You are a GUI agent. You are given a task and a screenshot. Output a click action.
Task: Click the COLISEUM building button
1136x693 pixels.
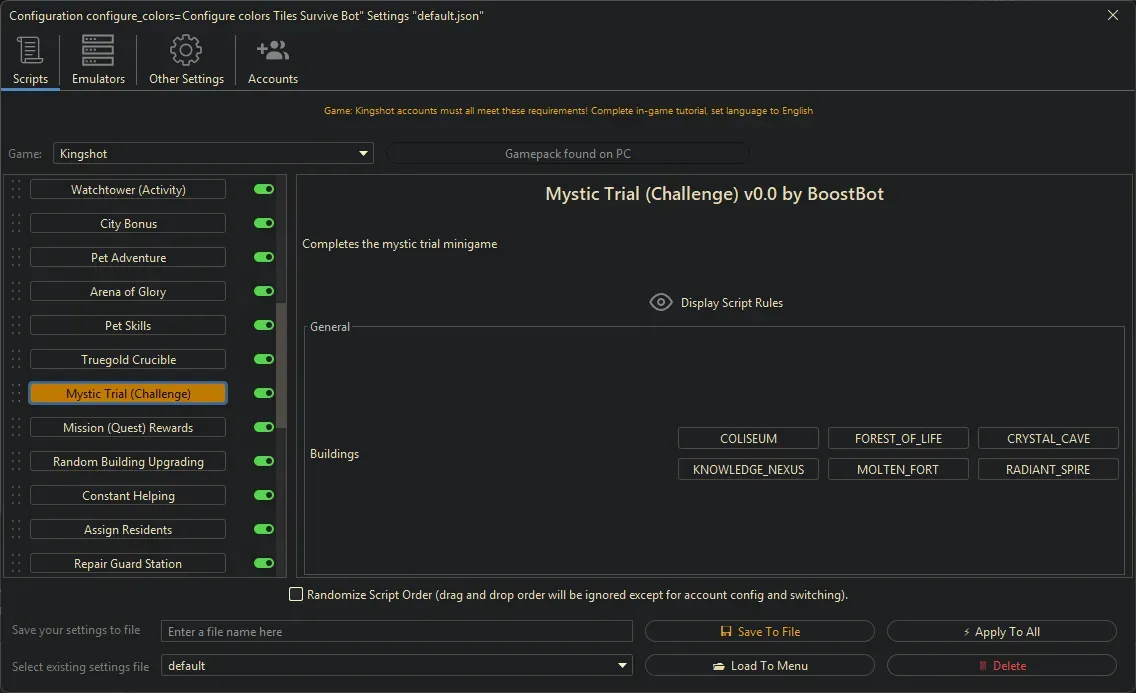point(748,437)
